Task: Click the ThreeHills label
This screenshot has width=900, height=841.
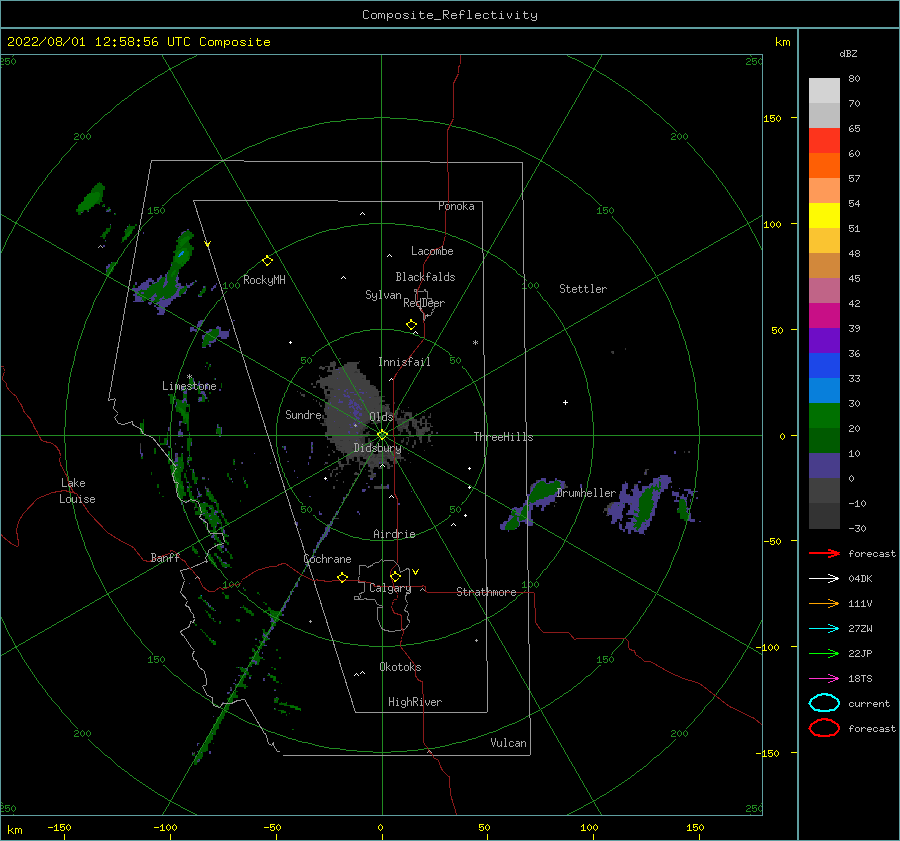Action: tap(503, 437)
